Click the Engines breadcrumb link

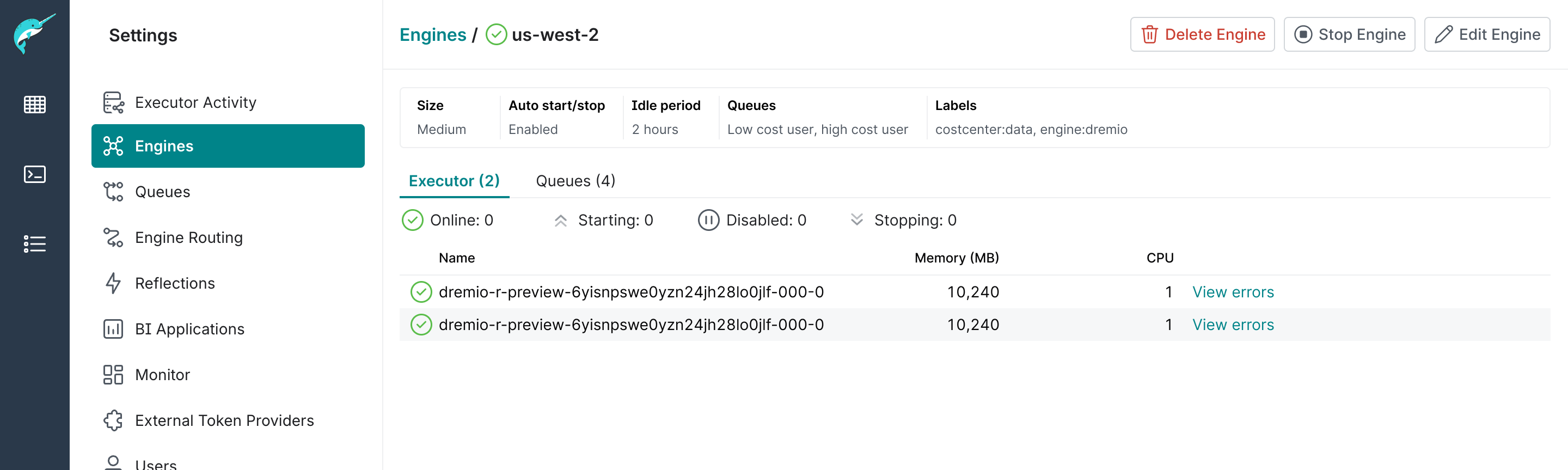point(432,35)
